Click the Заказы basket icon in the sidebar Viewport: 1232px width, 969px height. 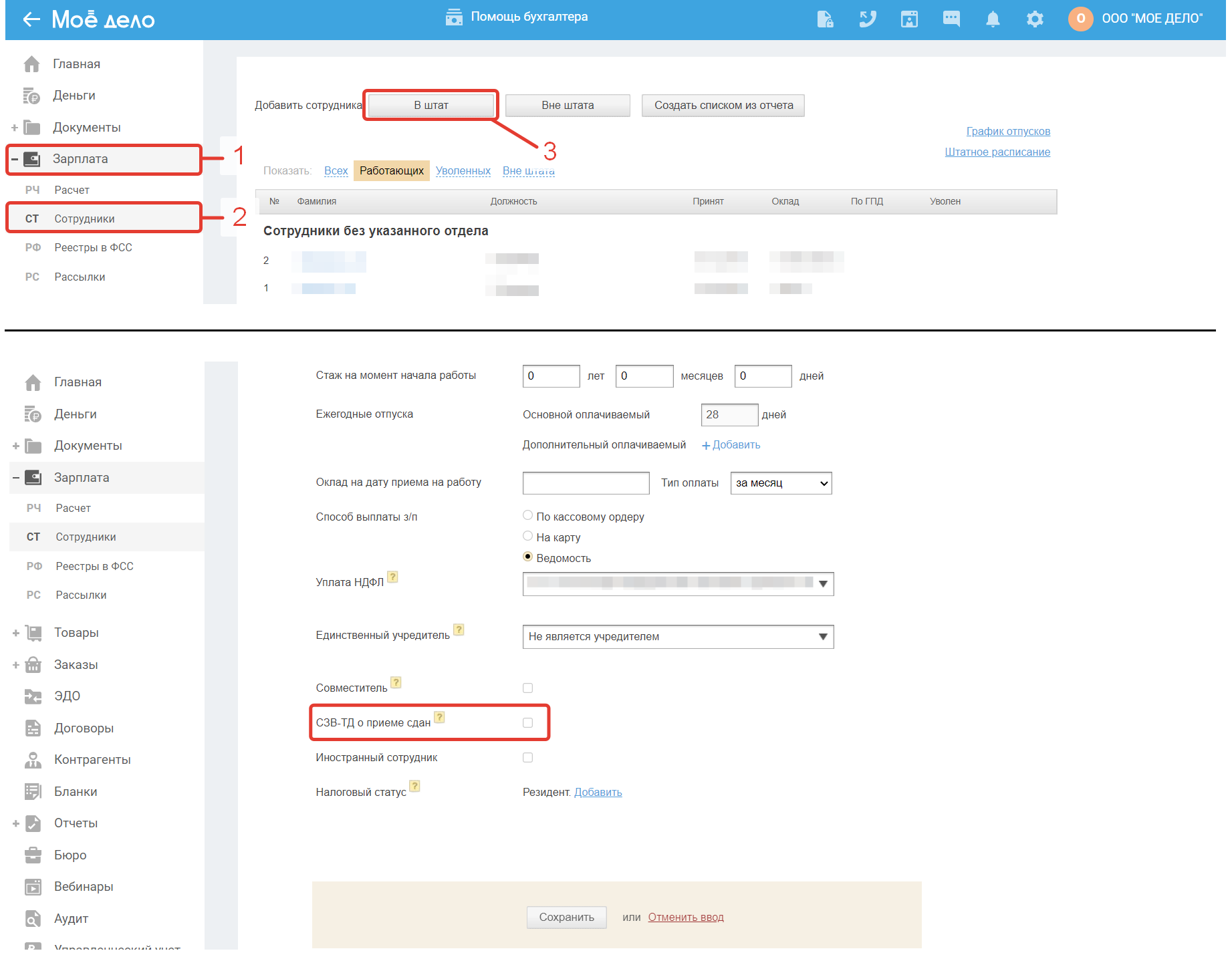(33, 665)
